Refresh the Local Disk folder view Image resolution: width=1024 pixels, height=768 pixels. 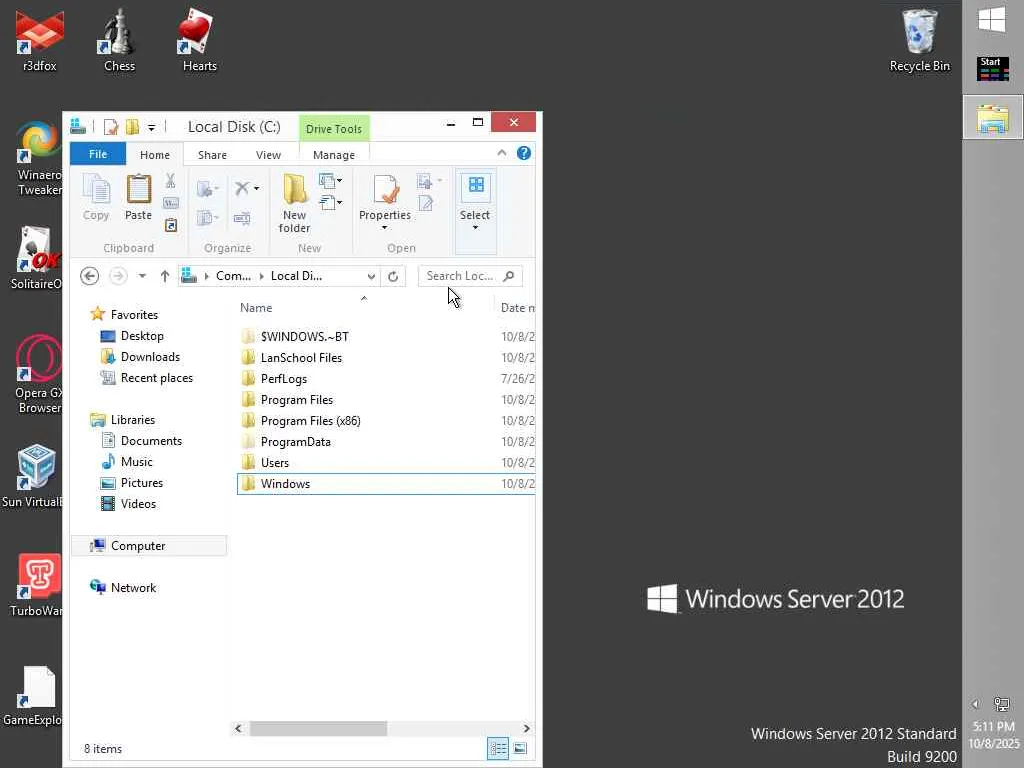coord(393,276)
